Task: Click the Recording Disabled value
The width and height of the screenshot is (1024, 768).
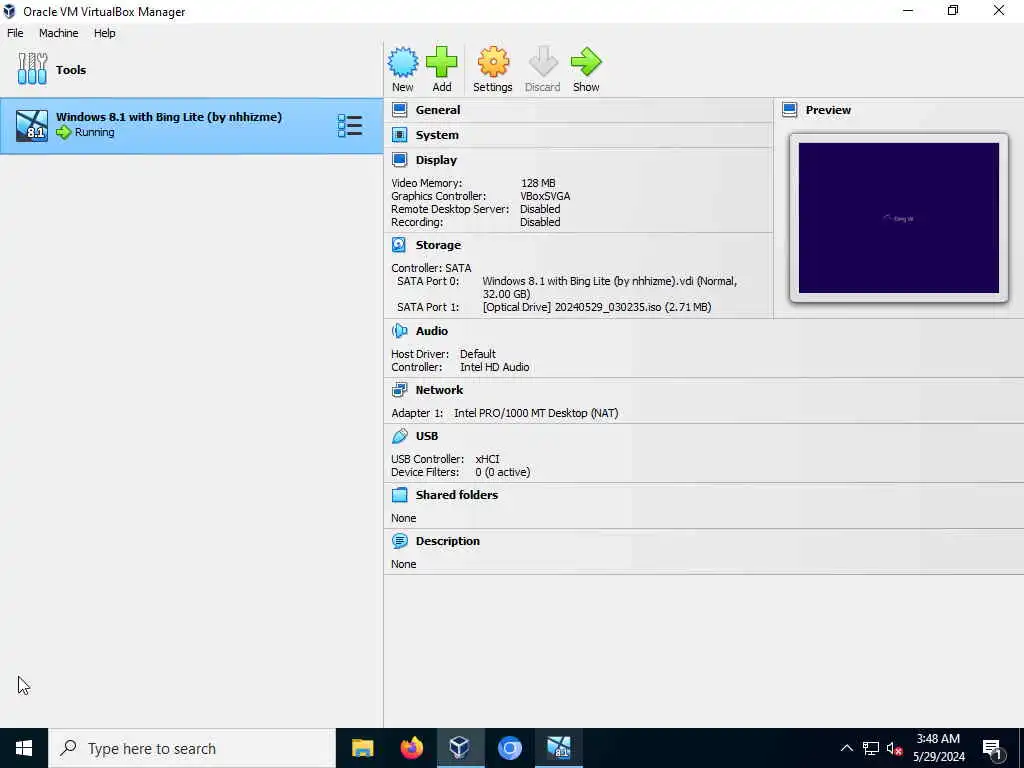Action: (x=540, y=222)
